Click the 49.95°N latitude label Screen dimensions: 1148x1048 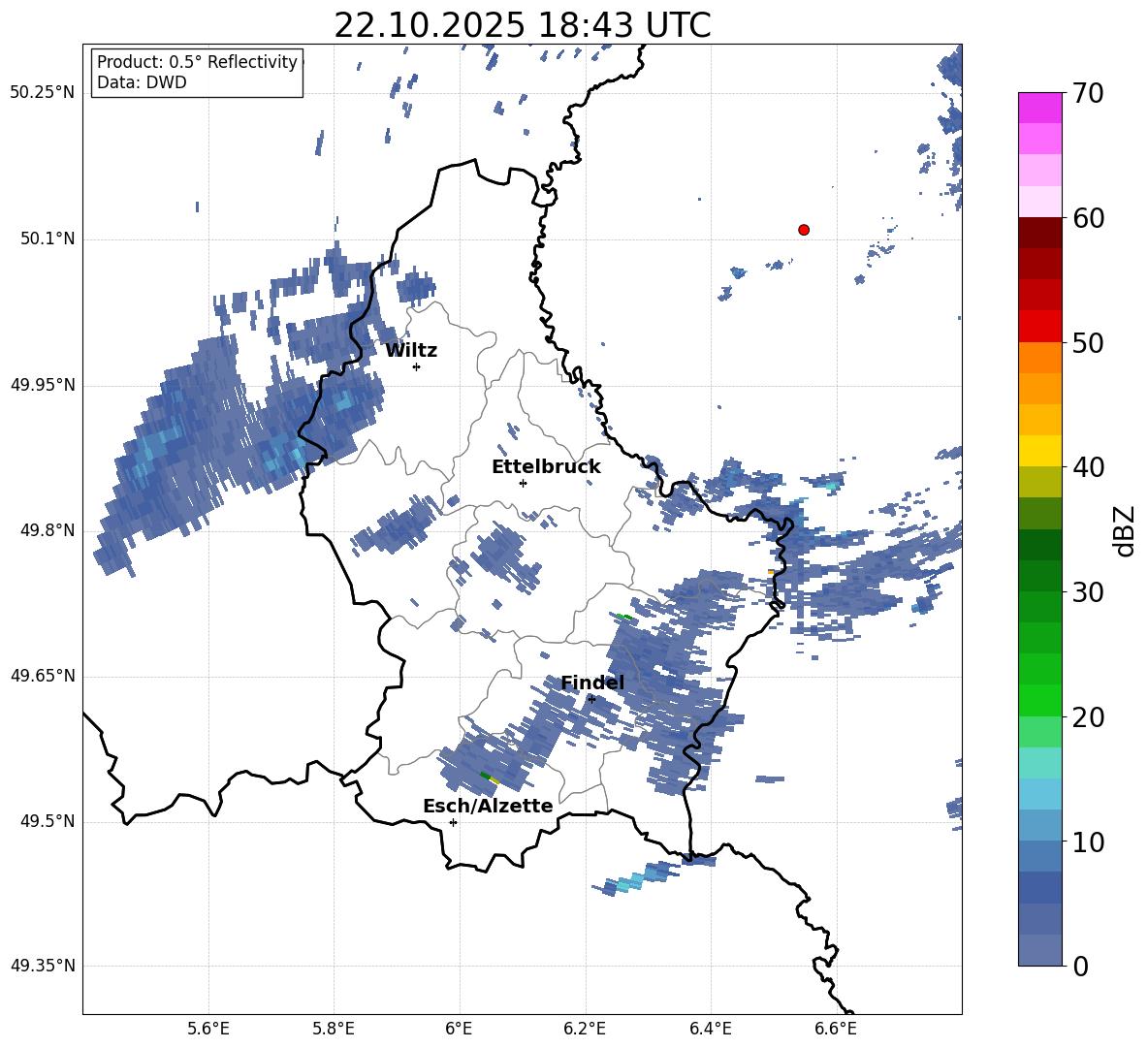pyautogui.click(x=43, y=385)
